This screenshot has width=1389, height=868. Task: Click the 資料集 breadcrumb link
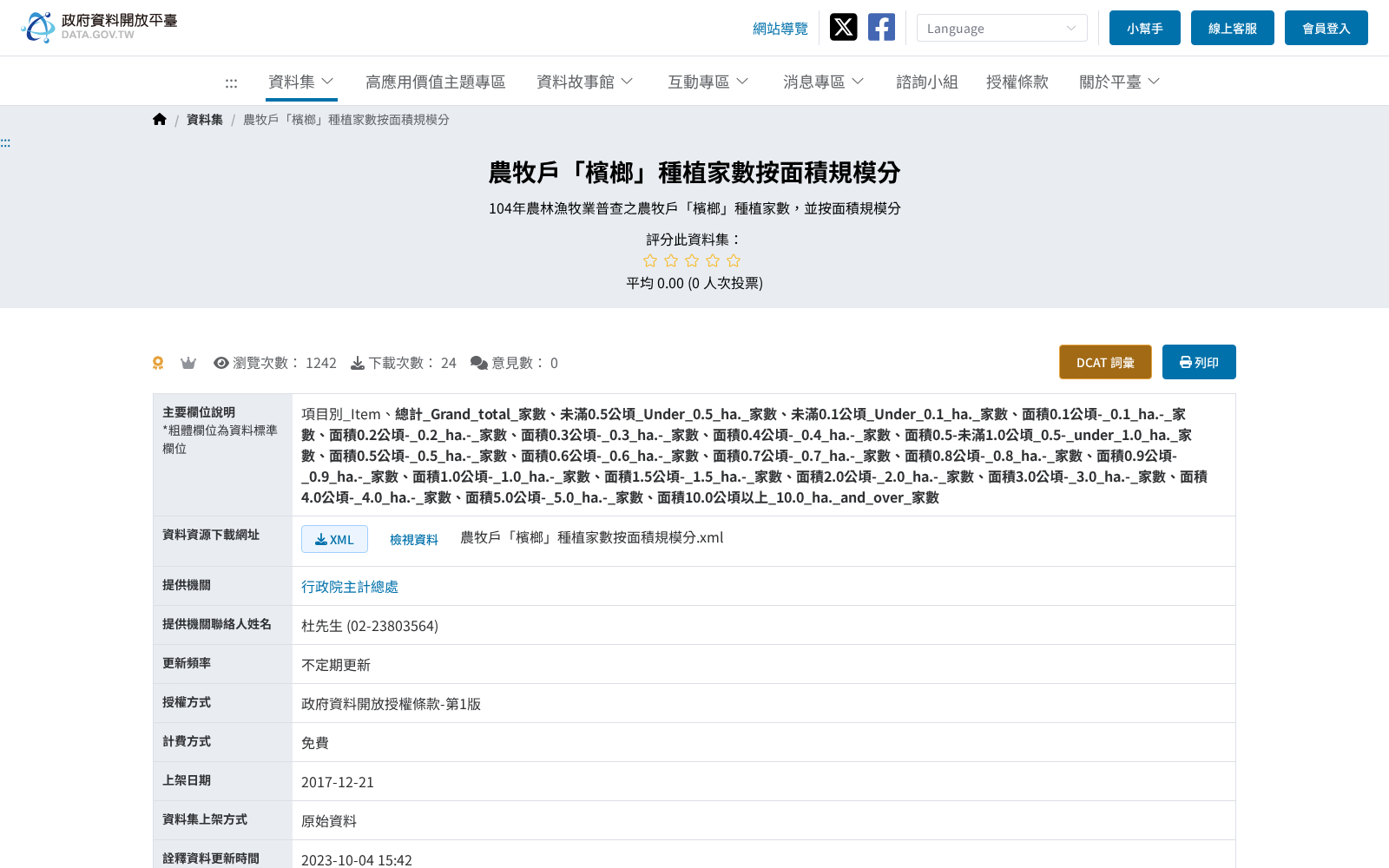205,120
